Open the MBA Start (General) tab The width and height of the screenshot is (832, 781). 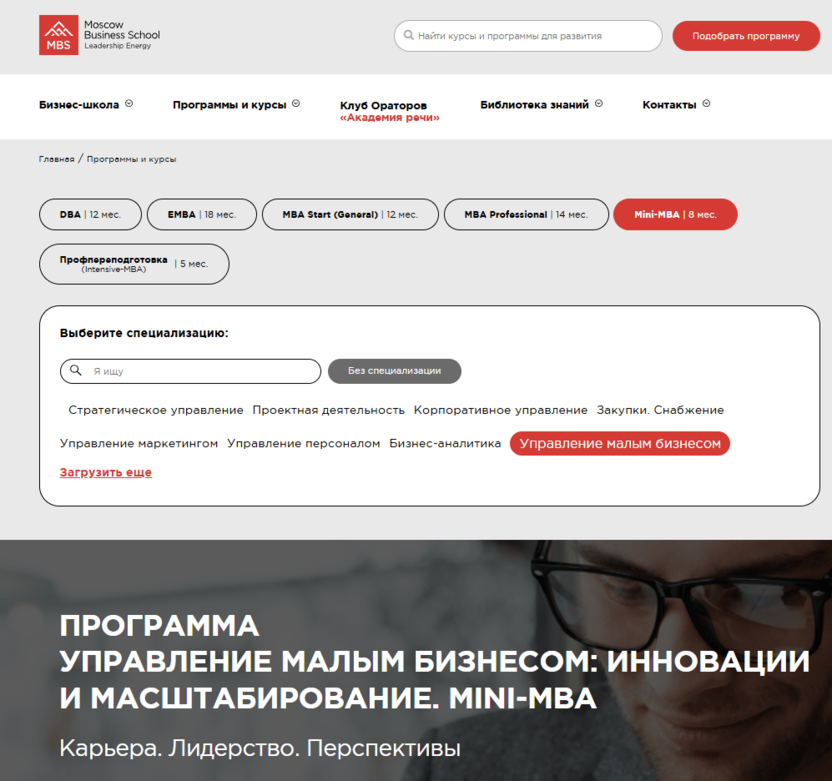pos(350,214)
